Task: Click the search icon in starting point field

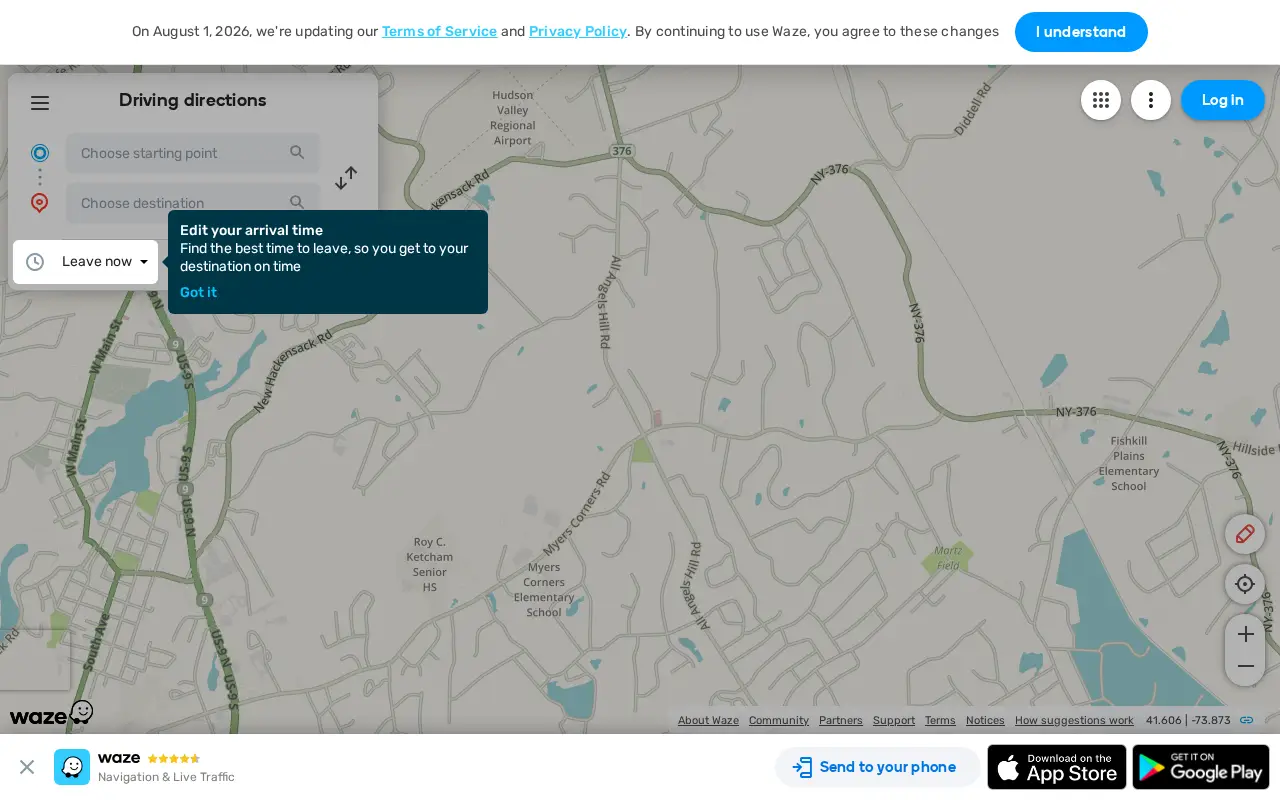Action: [x=297, y=152]
